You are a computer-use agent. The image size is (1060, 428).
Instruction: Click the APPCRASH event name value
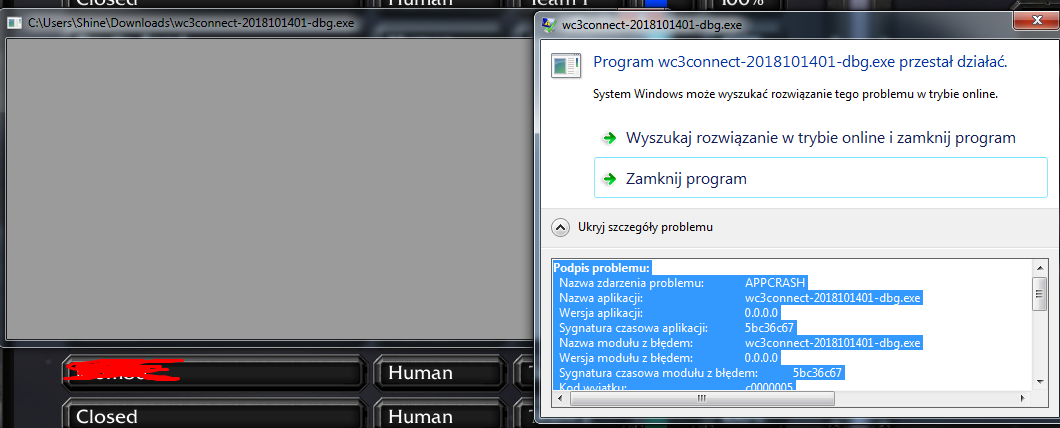click(x=775, y=283)
